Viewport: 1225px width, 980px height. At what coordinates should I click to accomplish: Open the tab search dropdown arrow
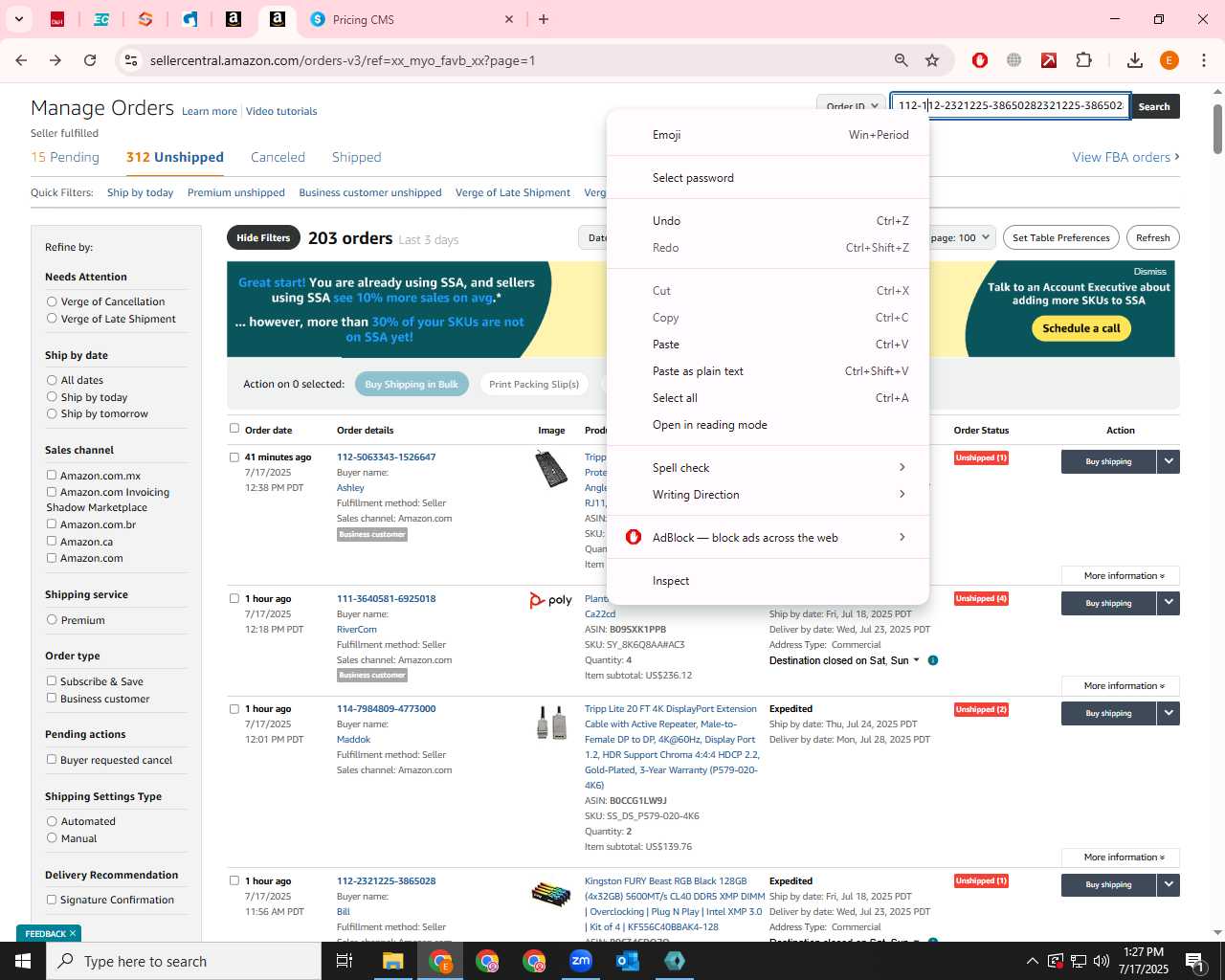tap(18, 19)
